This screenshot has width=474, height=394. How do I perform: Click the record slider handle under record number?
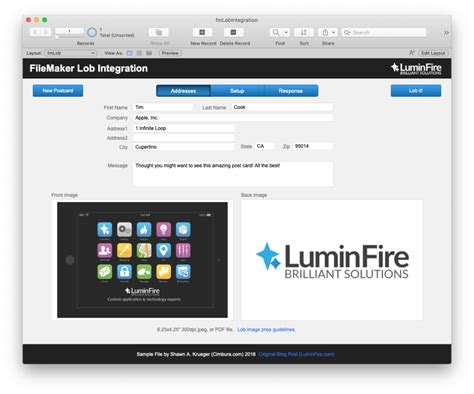point(57,37)
